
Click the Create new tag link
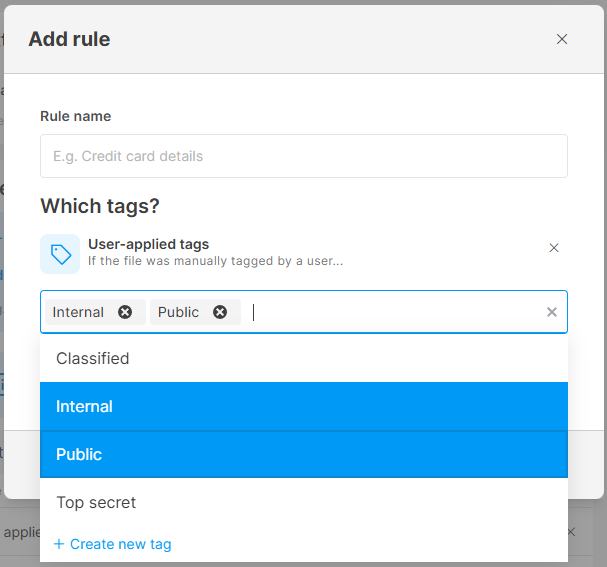[120, 544]
